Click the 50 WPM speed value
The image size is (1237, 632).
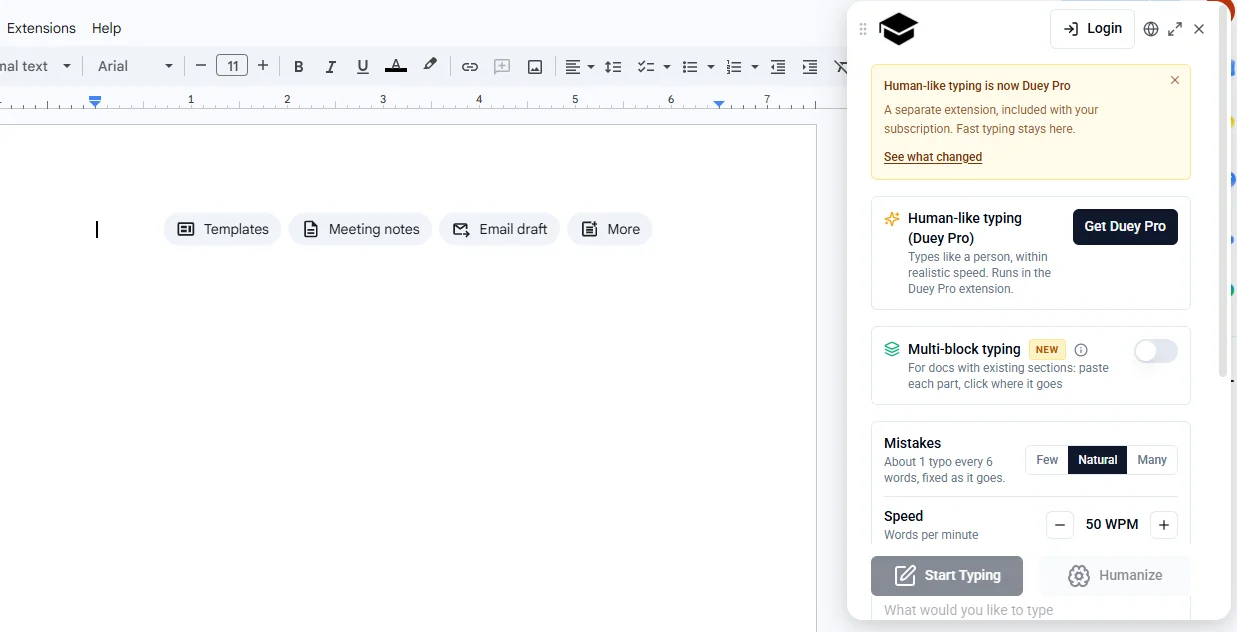pyautogui.click(x=1112, y=525)
